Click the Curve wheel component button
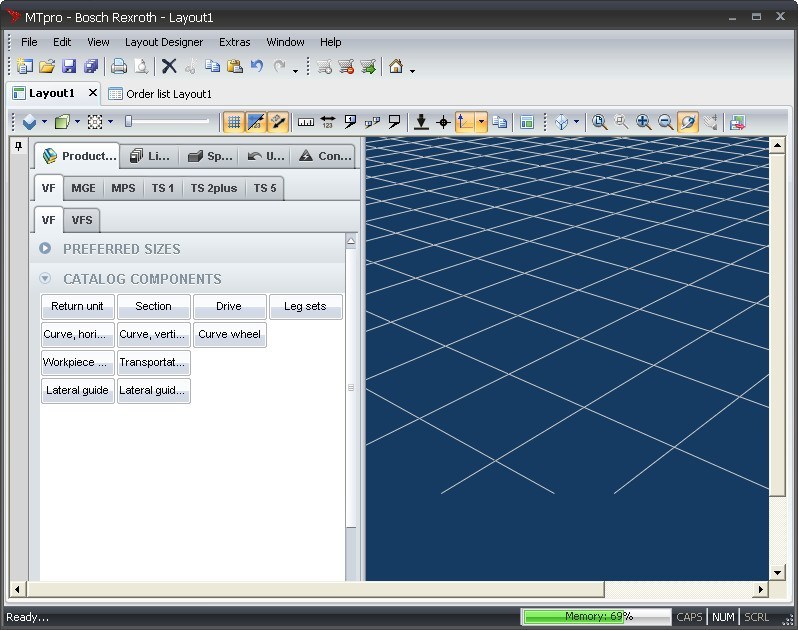The height and width of the screenshot is (630, 798). click(x=229, y=334)
